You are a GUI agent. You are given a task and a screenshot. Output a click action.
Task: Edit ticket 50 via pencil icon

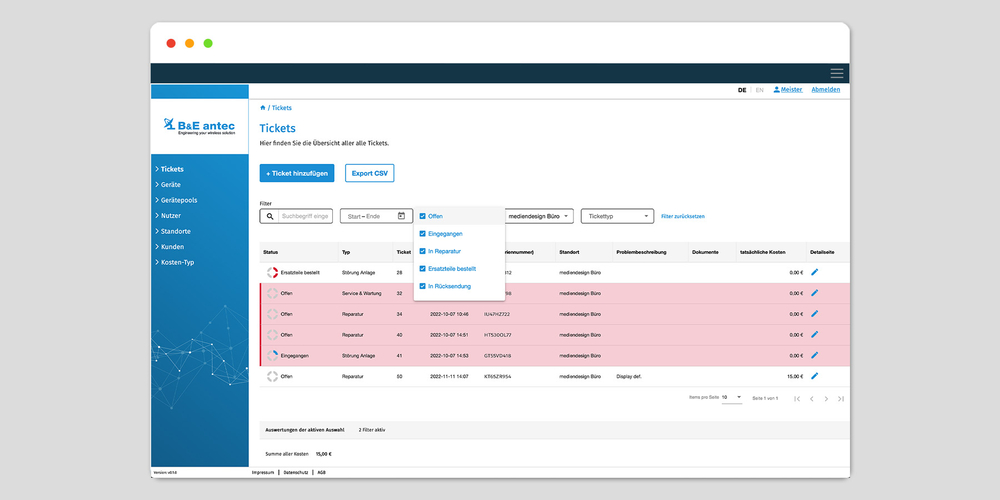click(x=814, y=376)
